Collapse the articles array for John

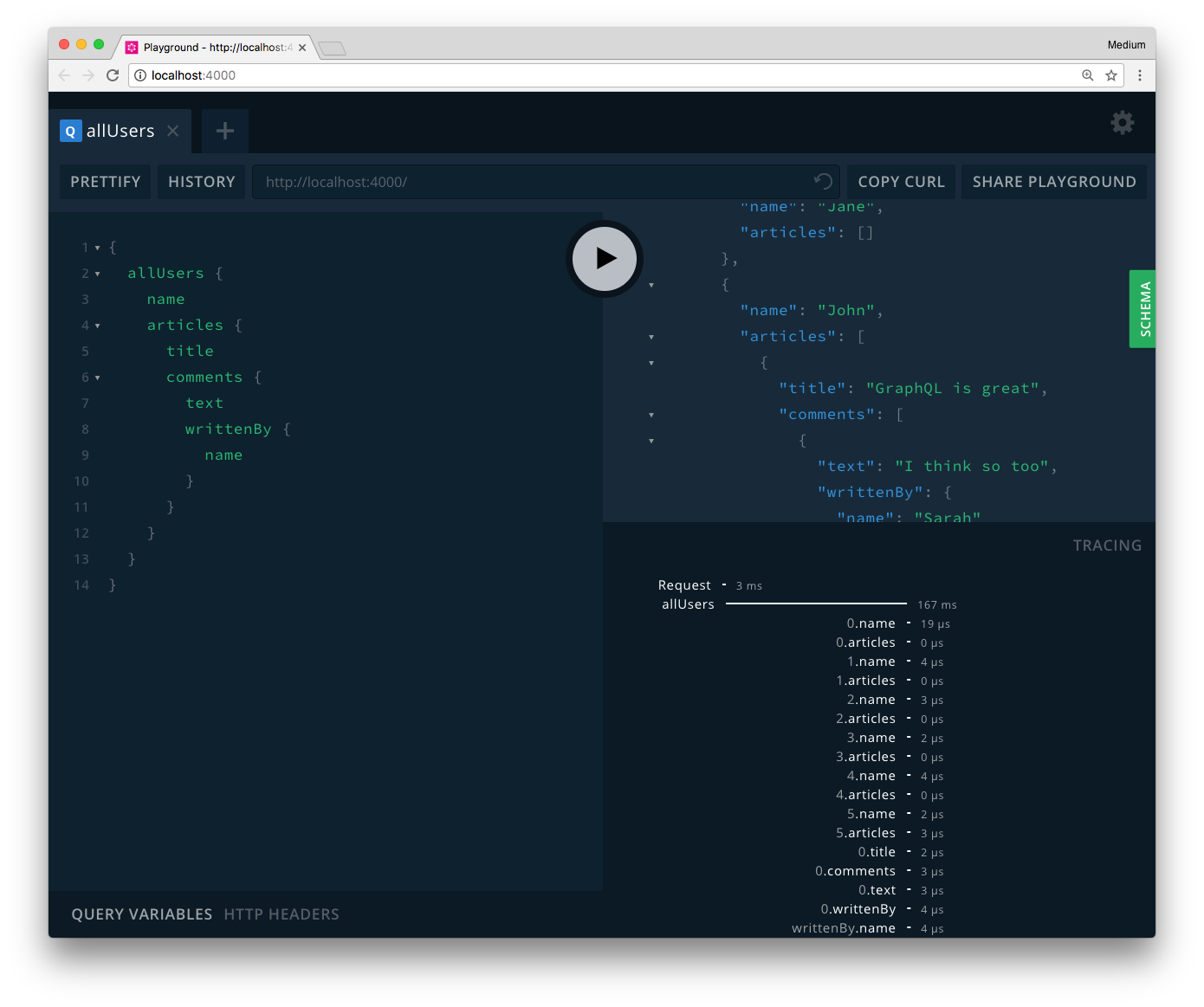651,336
